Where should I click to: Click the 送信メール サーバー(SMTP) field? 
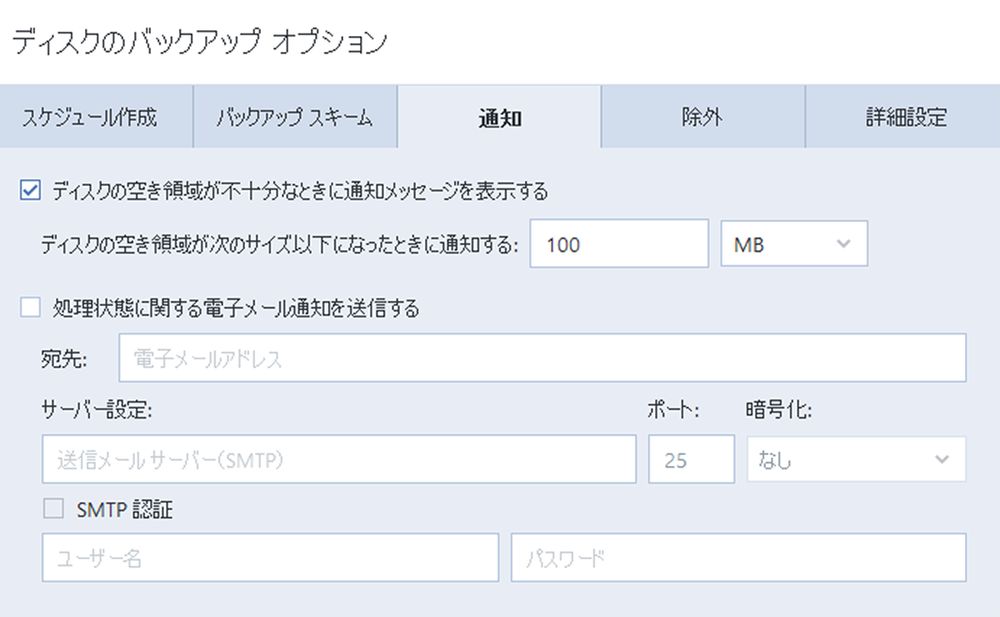click(340, 459)
